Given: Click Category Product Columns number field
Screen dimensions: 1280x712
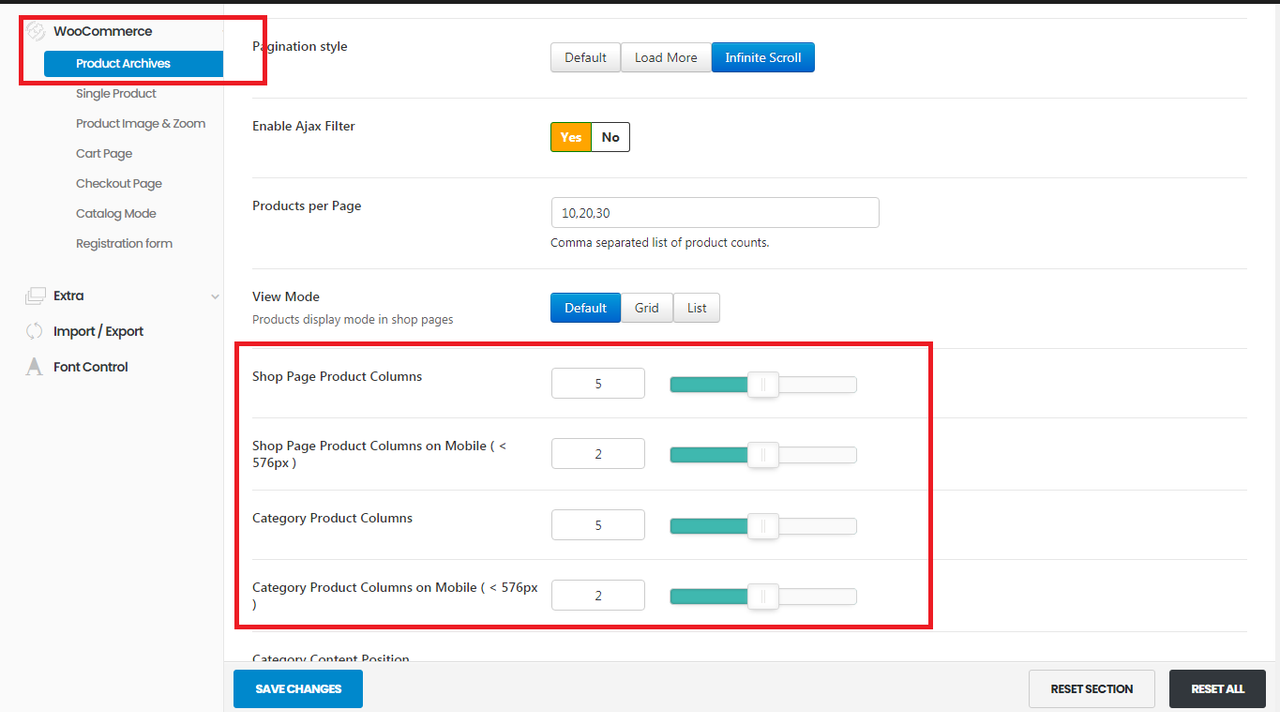Looking at the screenshot, I should [598, 525].
